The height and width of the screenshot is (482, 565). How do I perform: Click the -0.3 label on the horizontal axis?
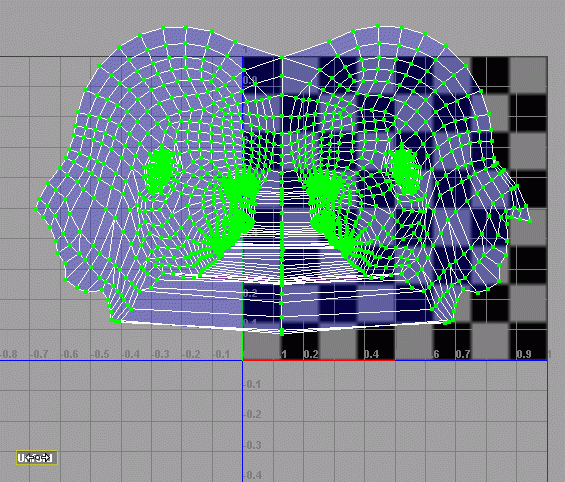[x=160, y=354]
